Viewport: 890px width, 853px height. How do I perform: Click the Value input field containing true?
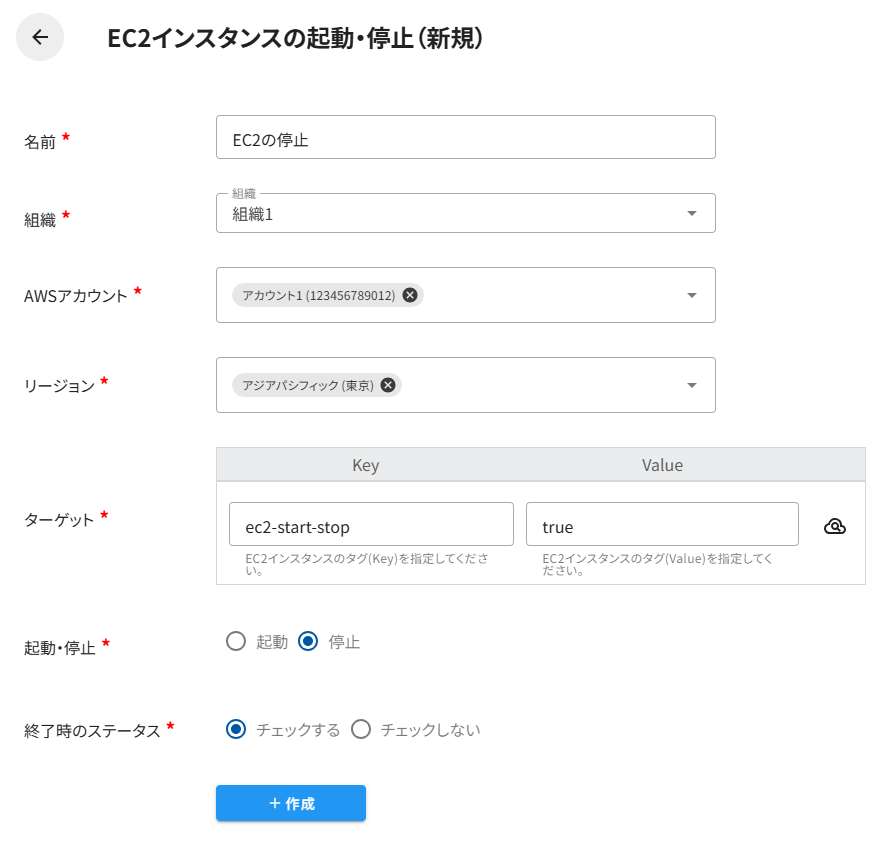point(662,524)
